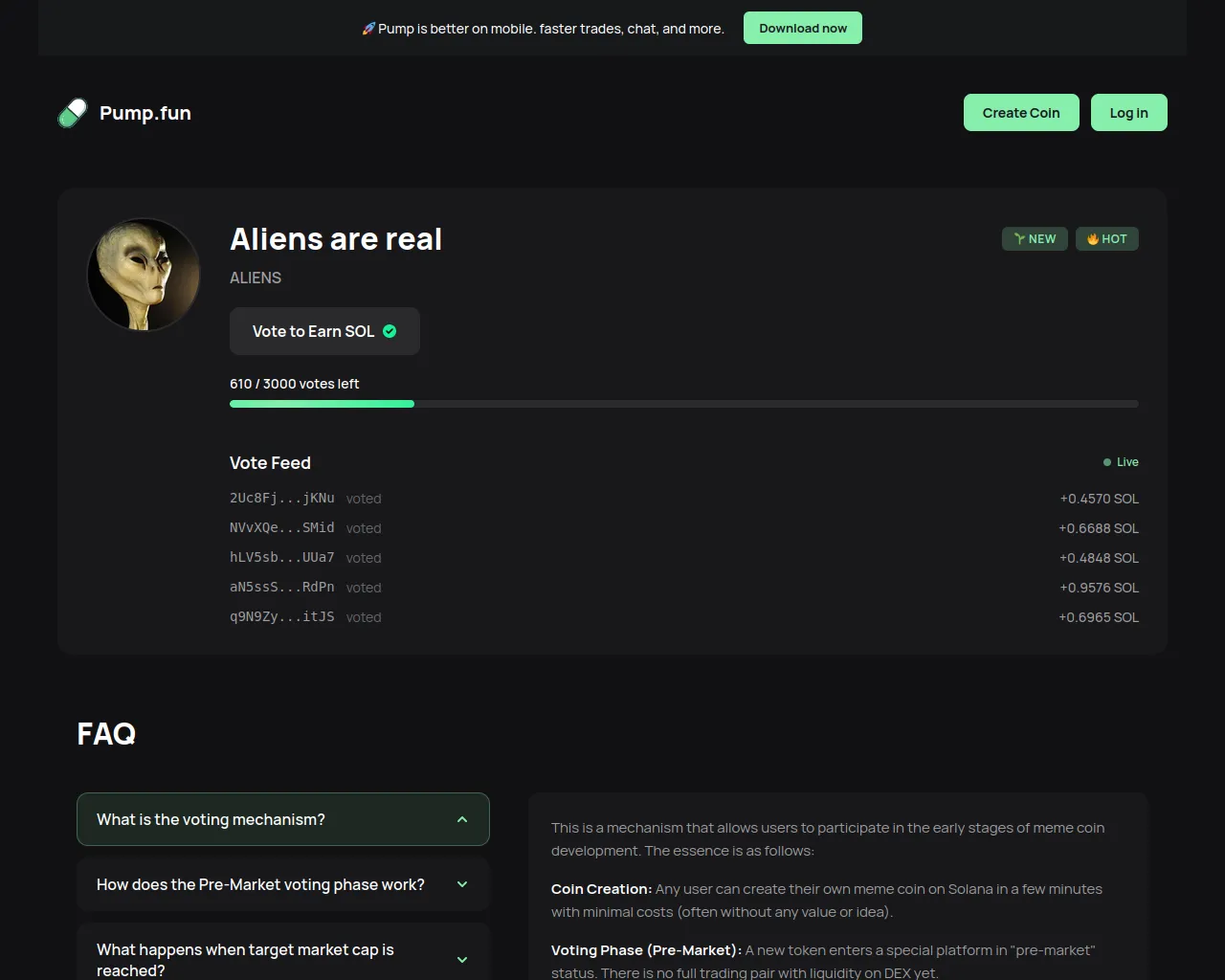The image size is (1225, 980).
Task: Click the 'Coin Creation:' bold text
Action: click(601, 889)
